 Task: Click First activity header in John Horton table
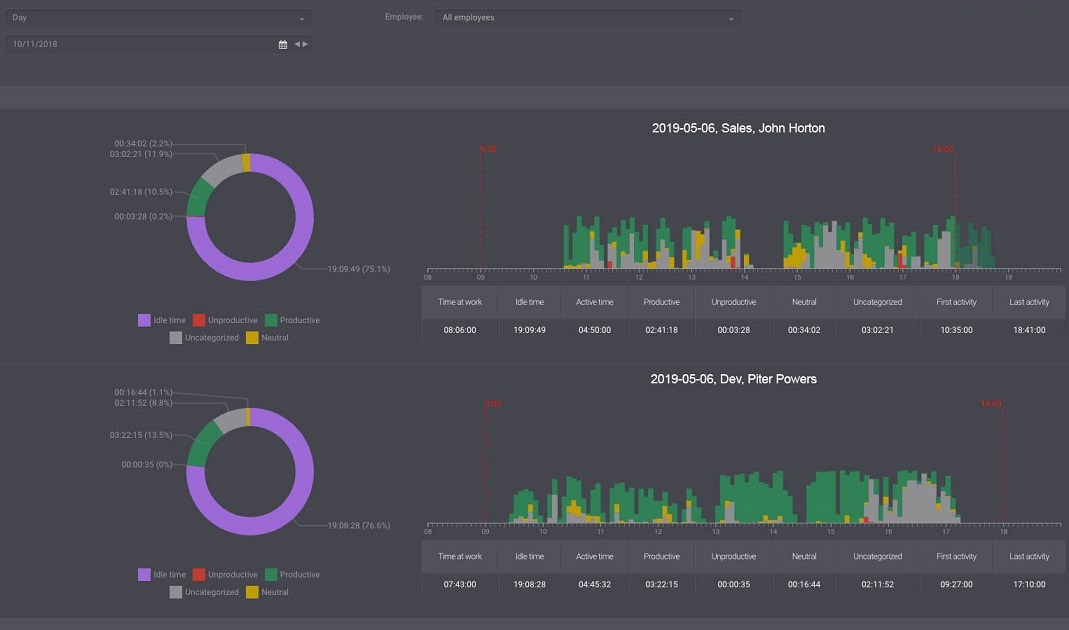tap(957, 302)
